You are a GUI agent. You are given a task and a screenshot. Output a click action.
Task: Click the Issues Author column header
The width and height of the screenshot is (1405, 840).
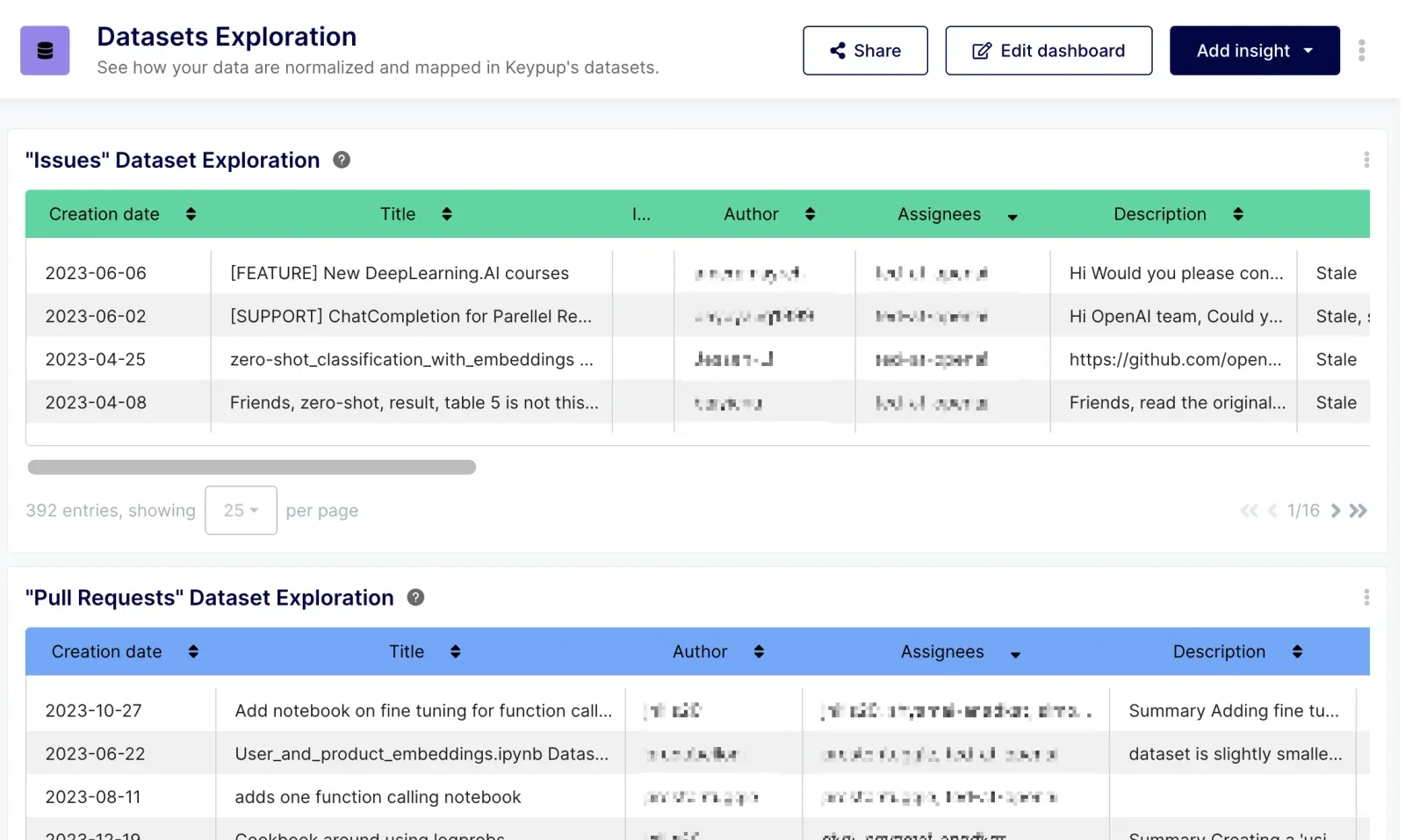pyautogui.click(x=751, y=213)
